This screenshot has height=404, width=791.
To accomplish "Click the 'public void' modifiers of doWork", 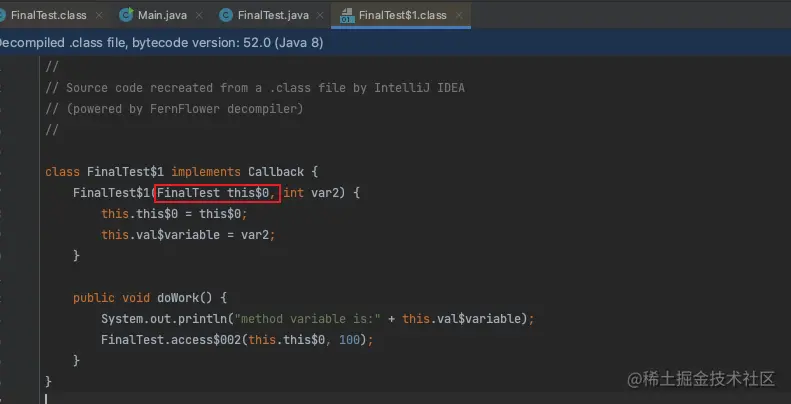I will [111, 298].
